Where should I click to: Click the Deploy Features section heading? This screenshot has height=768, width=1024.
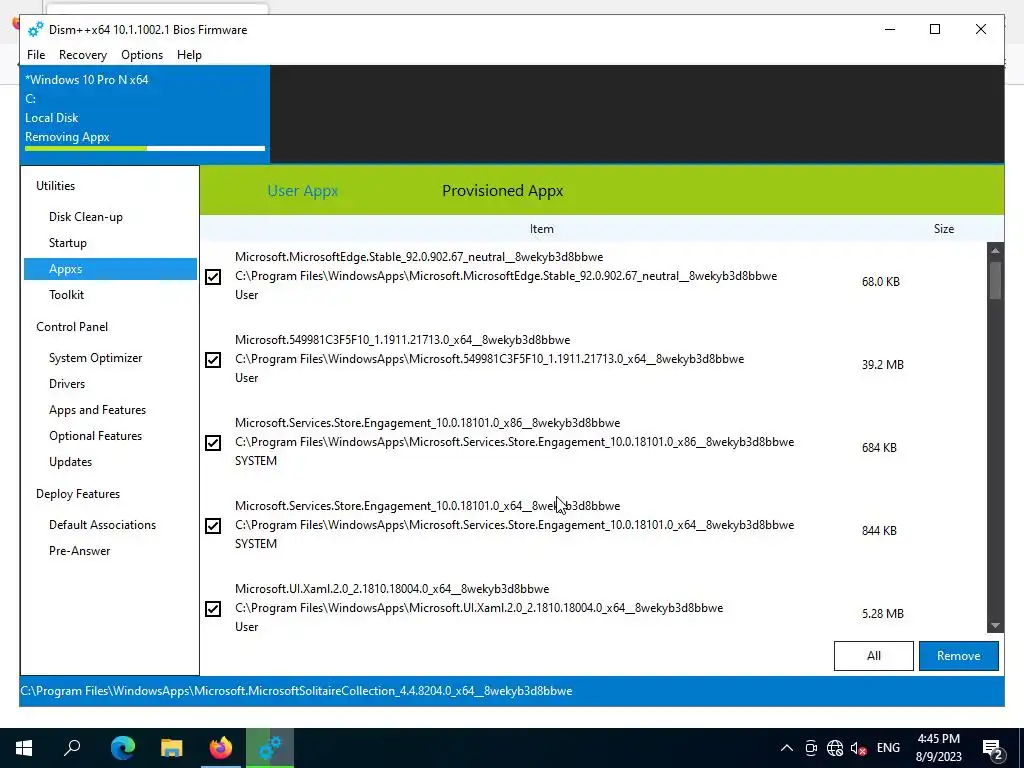tap(78, 494)
